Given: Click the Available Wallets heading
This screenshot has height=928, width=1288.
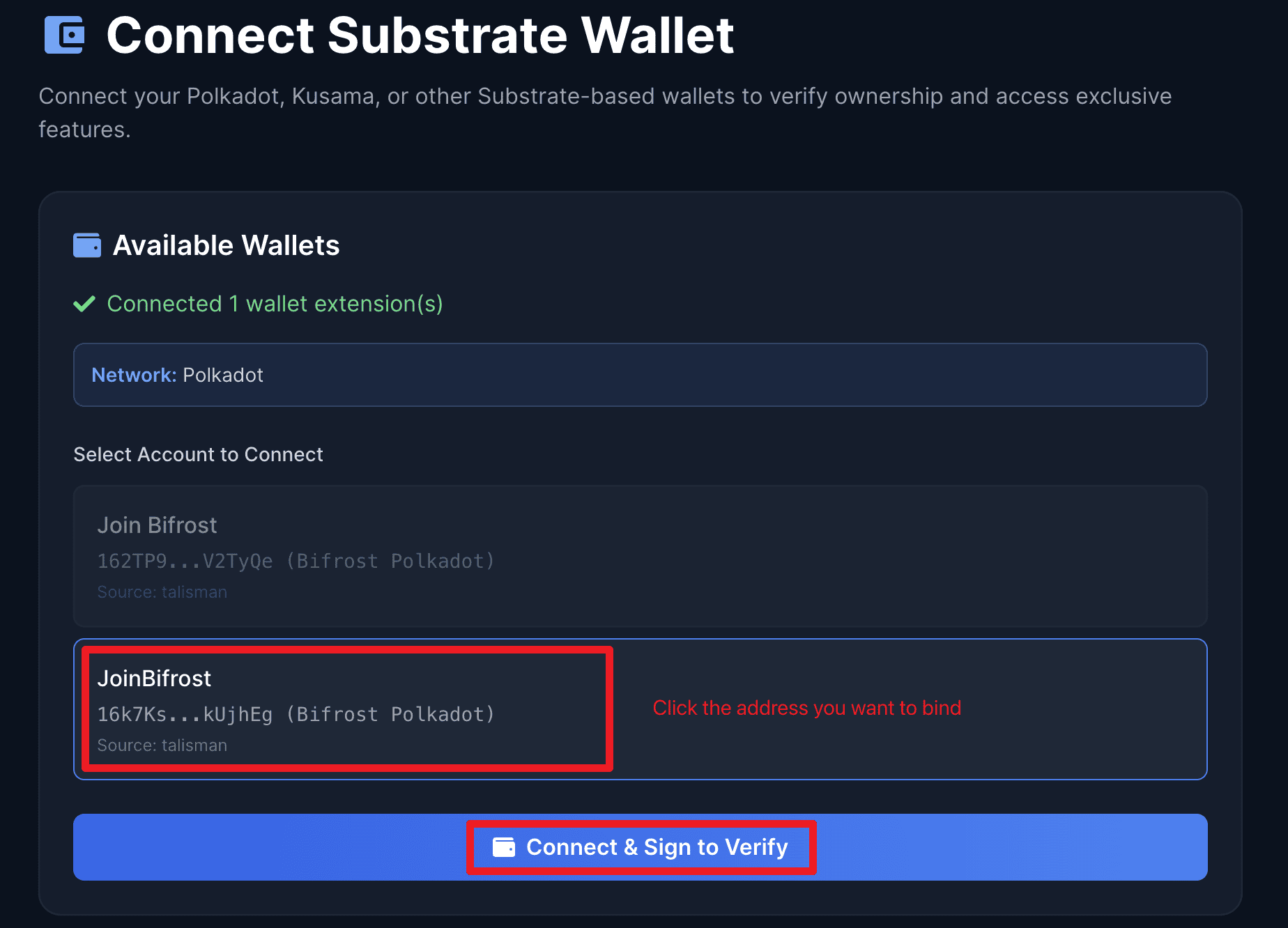Looking at the screenshot, I should (226, 245).
